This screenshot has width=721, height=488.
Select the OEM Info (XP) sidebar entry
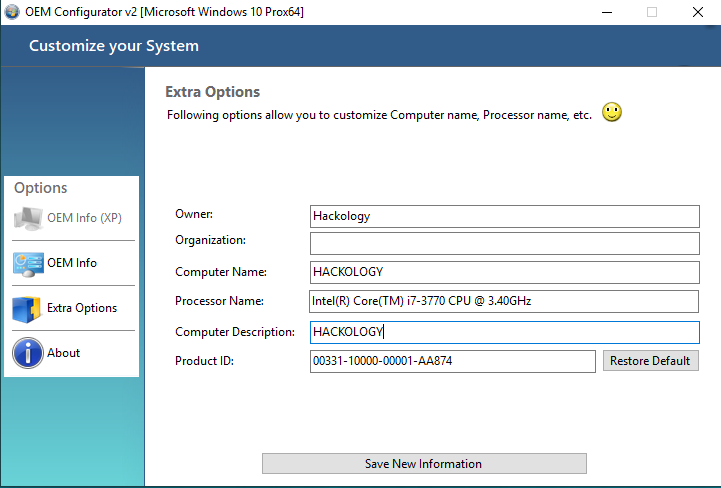tap(84, 218)
